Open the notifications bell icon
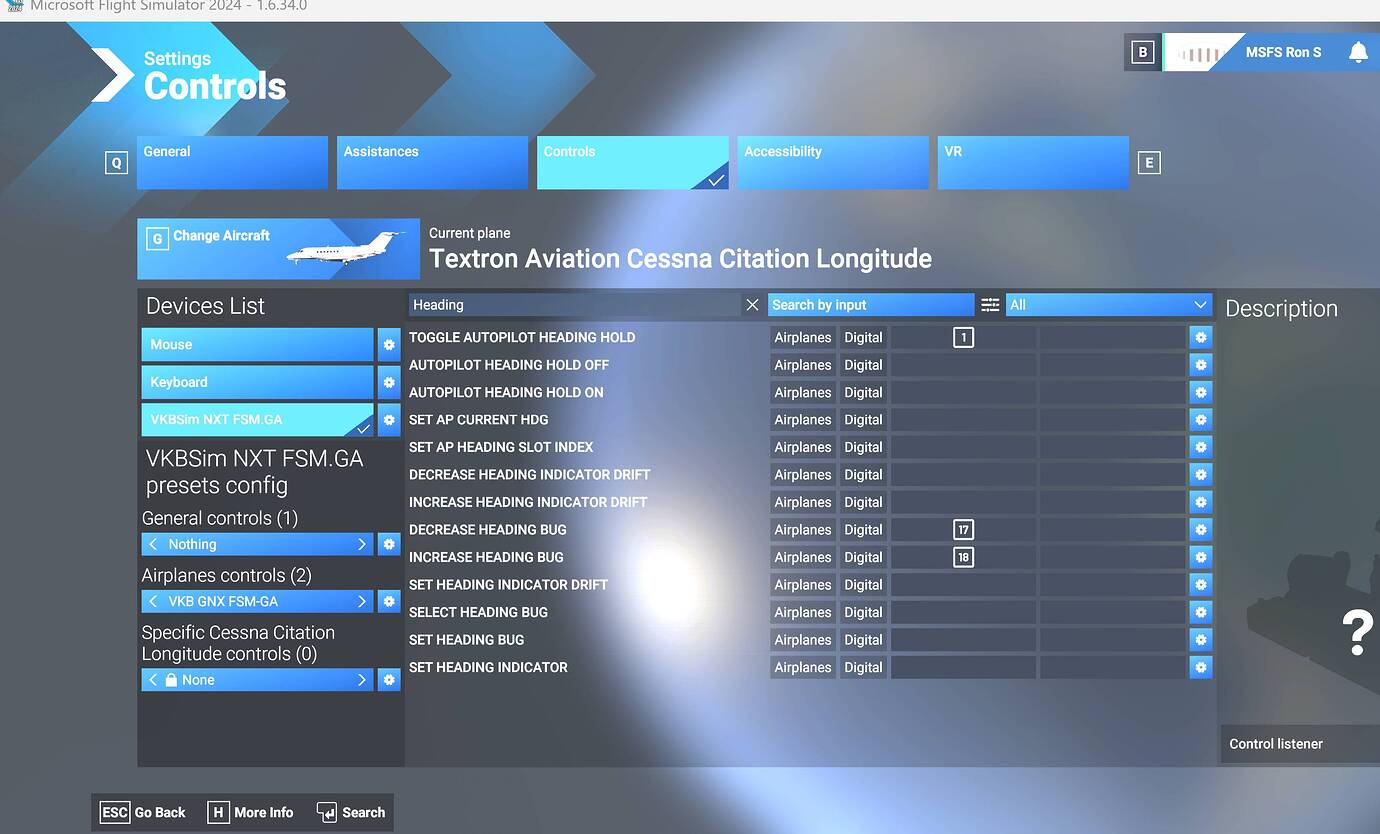Viewport: 1380px width, 834px height. pos(1357,53)
